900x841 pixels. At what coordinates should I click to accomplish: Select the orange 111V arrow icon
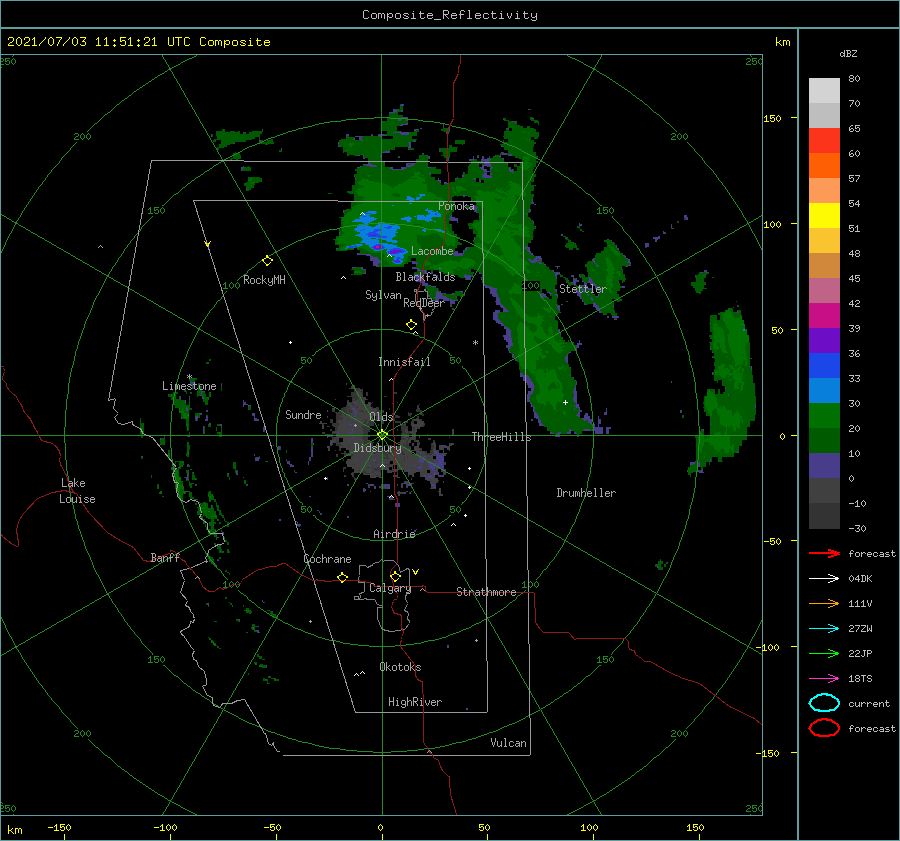tap(824, 603)
